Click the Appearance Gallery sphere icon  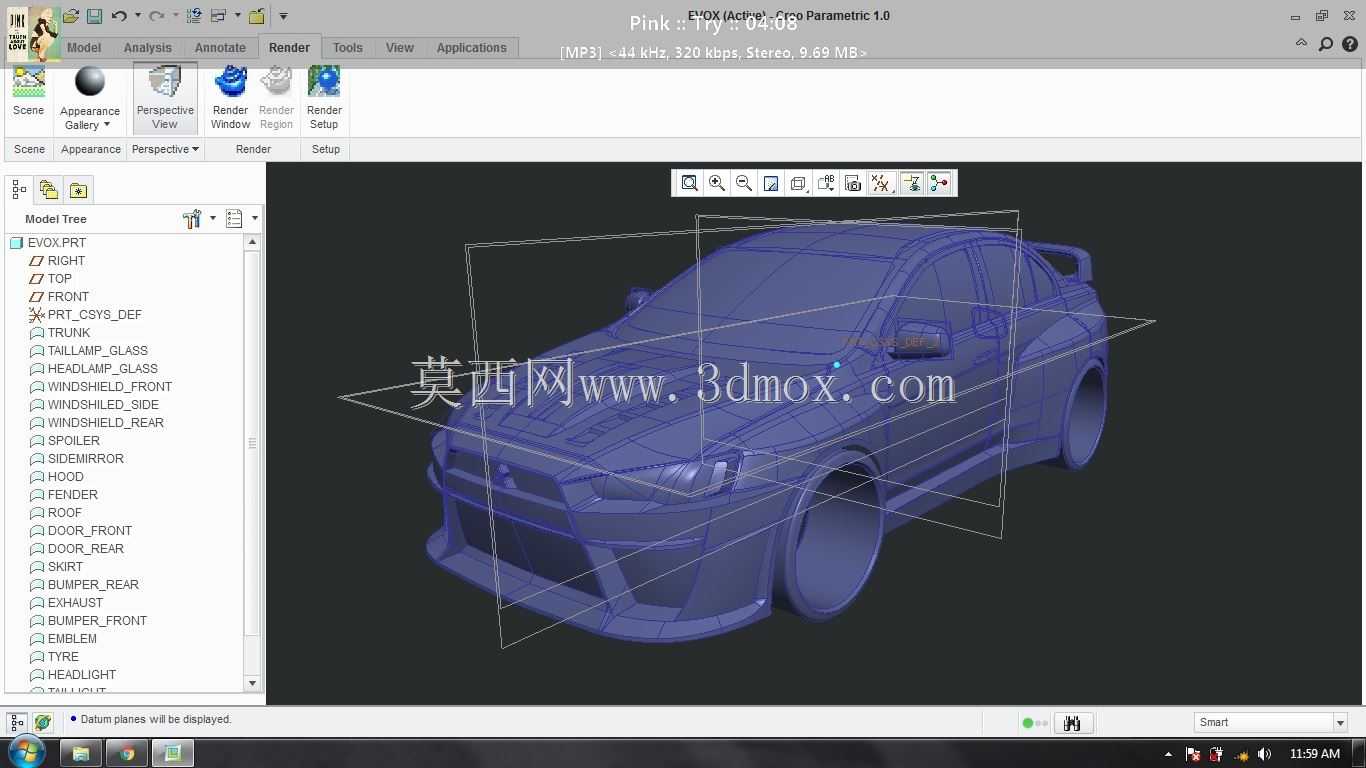coord(90,82)
